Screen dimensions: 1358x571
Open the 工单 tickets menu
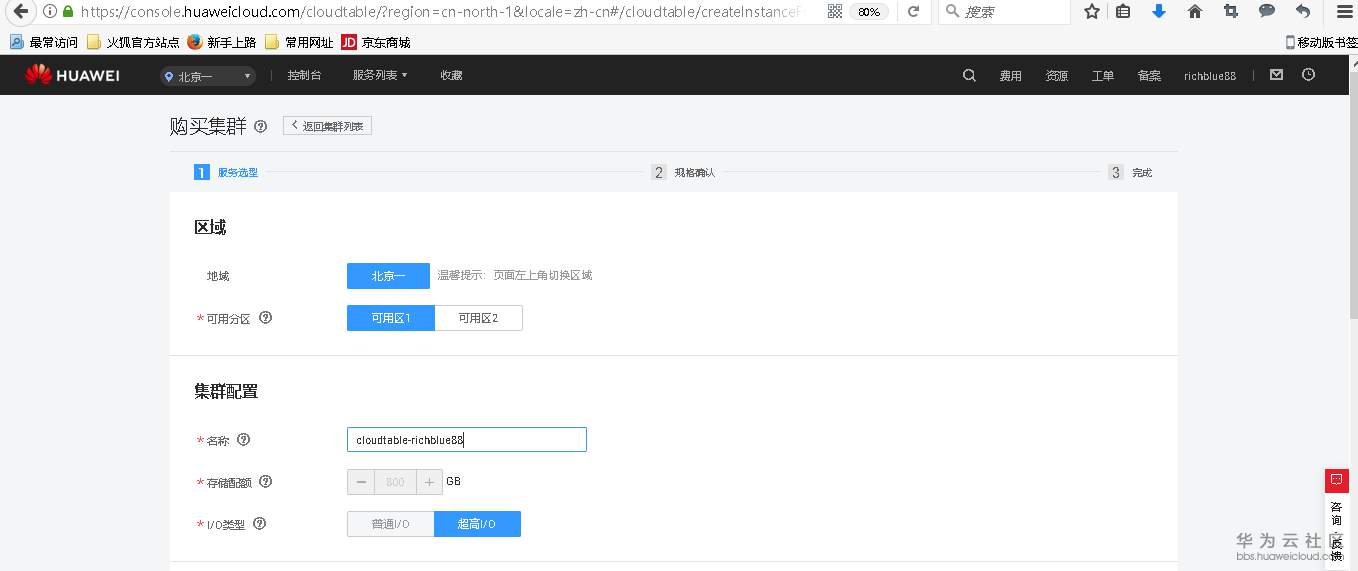click(1102, 76)
